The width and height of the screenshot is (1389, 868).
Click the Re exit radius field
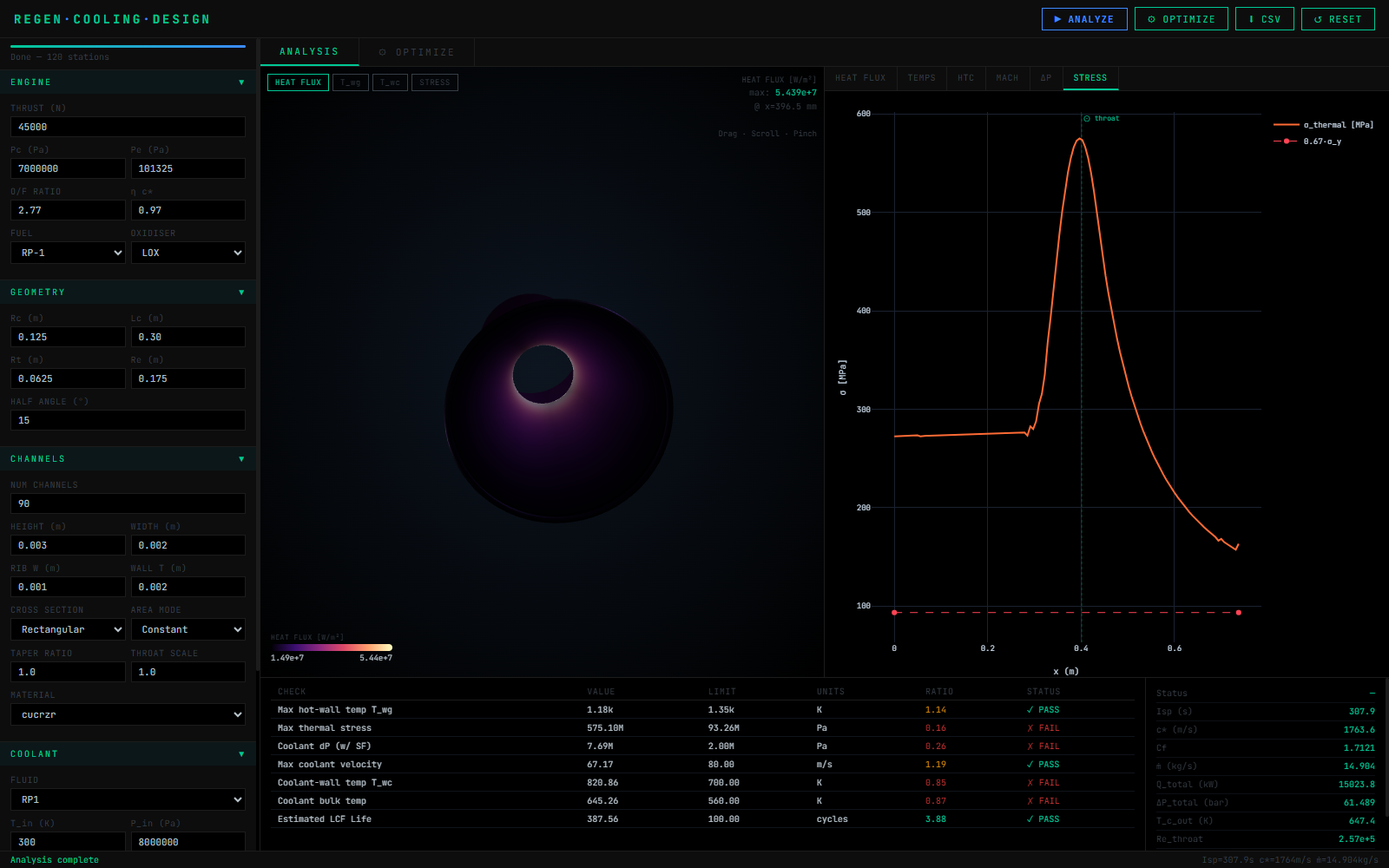point(188,378)
